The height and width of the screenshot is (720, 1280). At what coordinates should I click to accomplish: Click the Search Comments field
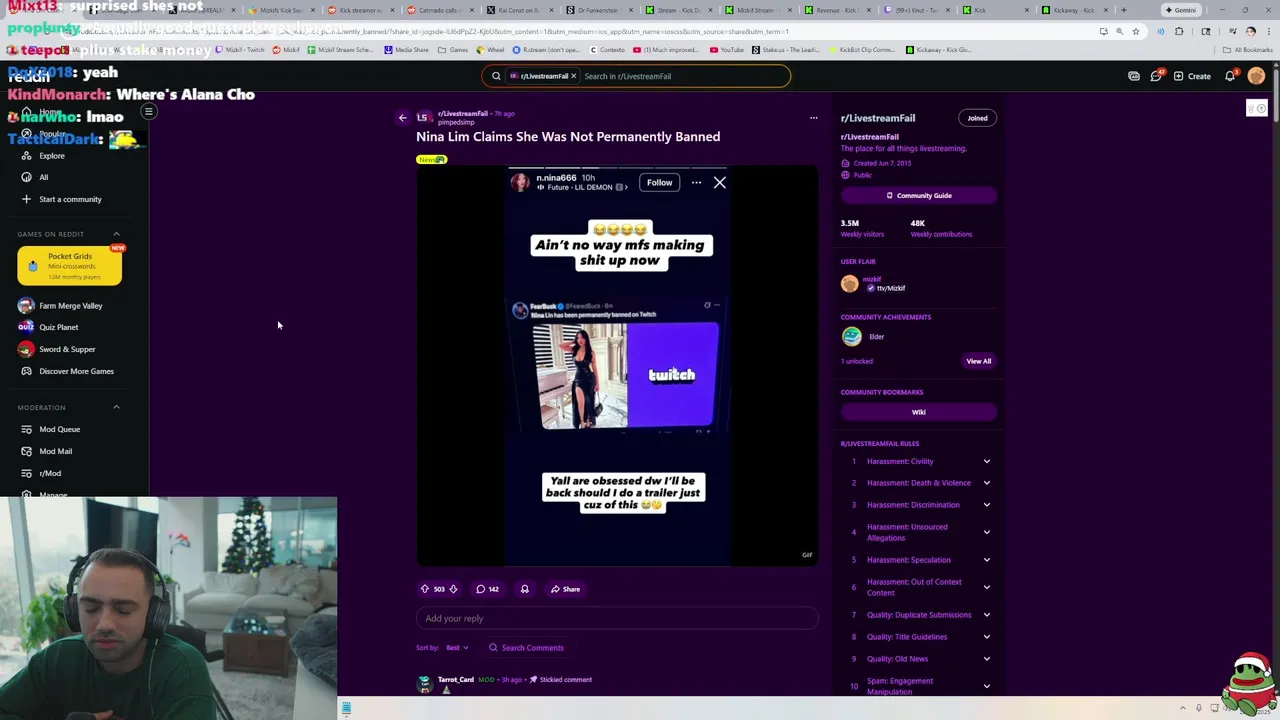(532, 648)
